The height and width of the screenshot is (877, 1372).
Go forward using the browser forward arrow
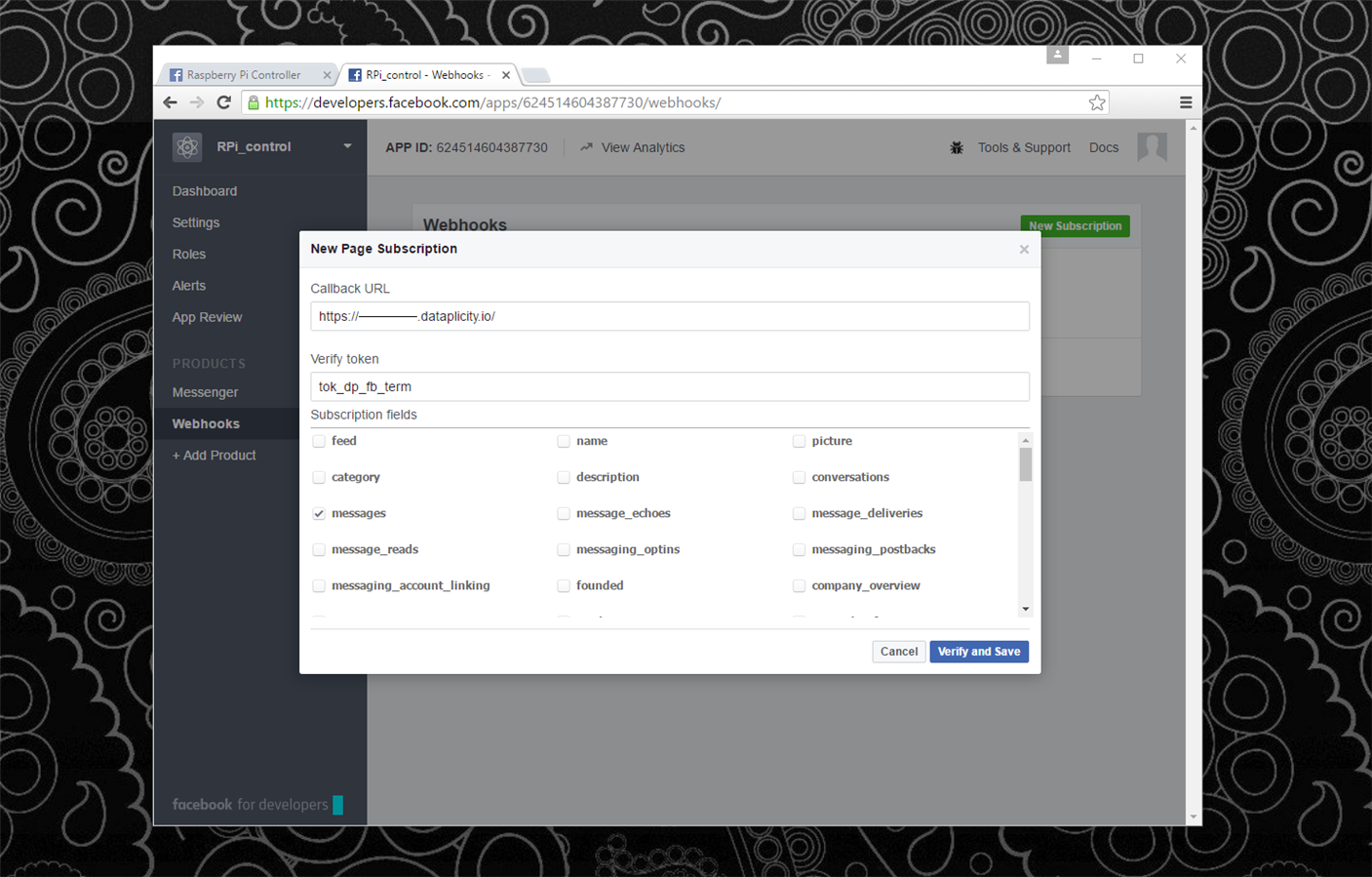tap(197, 102)
